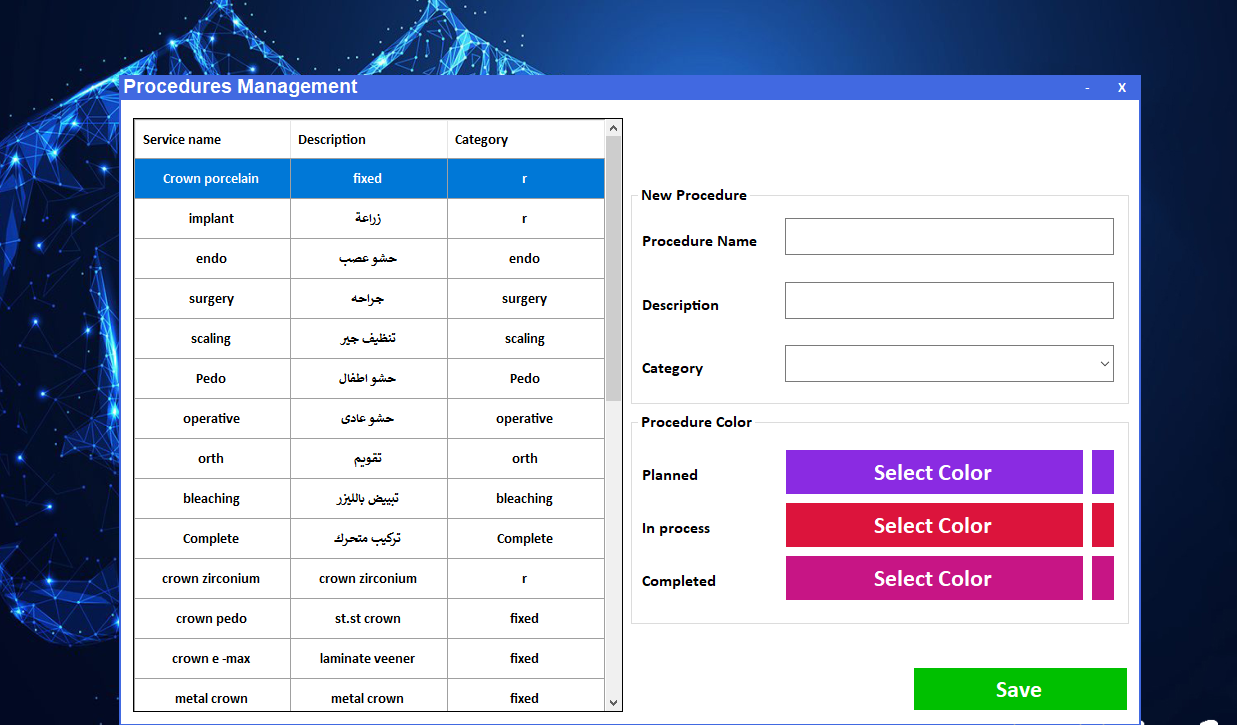
Task: Click the حشو عصب description cell
Action: (369, 259)
